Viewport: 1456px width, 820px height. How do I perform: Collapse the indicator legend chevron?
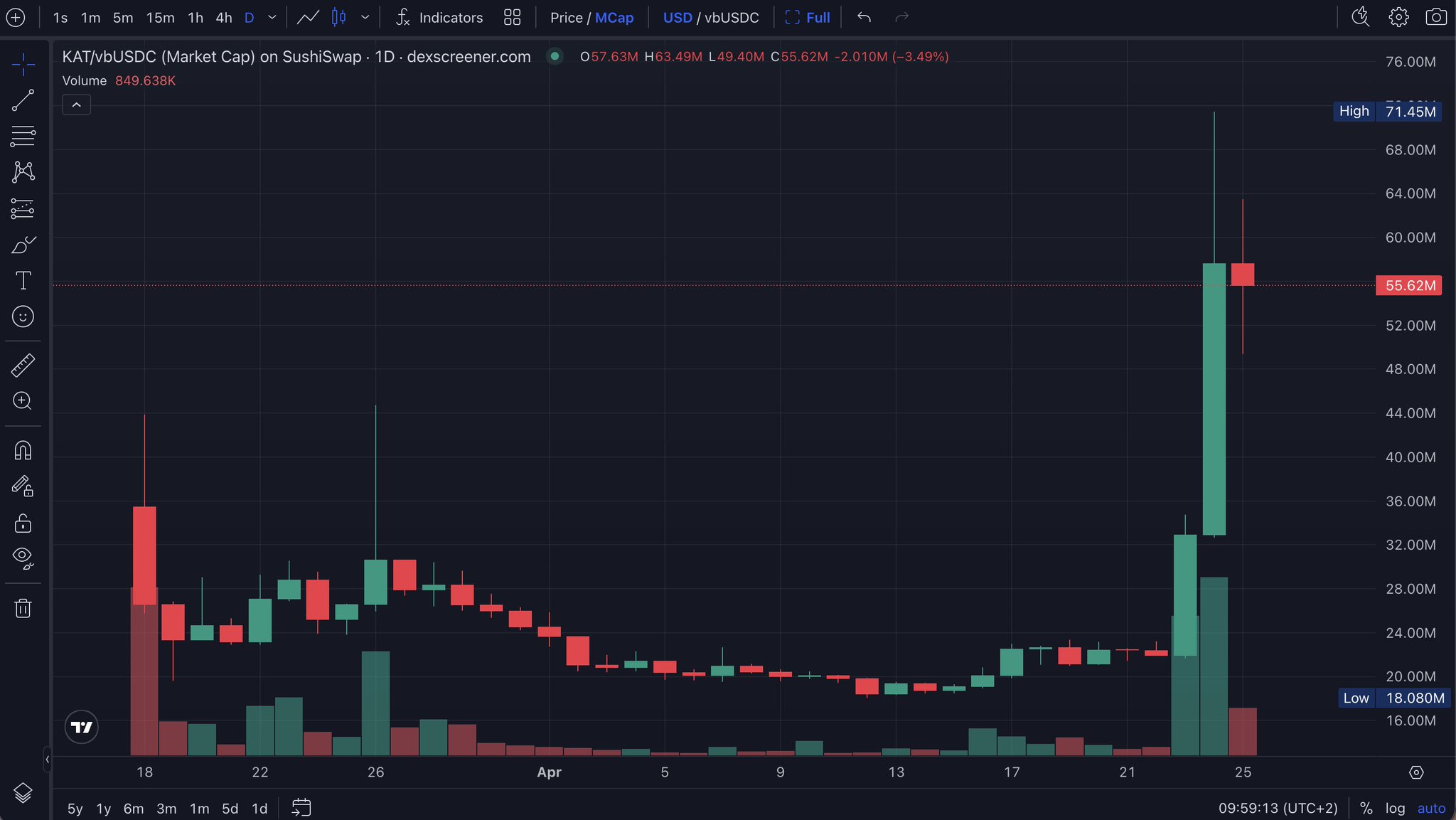76,105
